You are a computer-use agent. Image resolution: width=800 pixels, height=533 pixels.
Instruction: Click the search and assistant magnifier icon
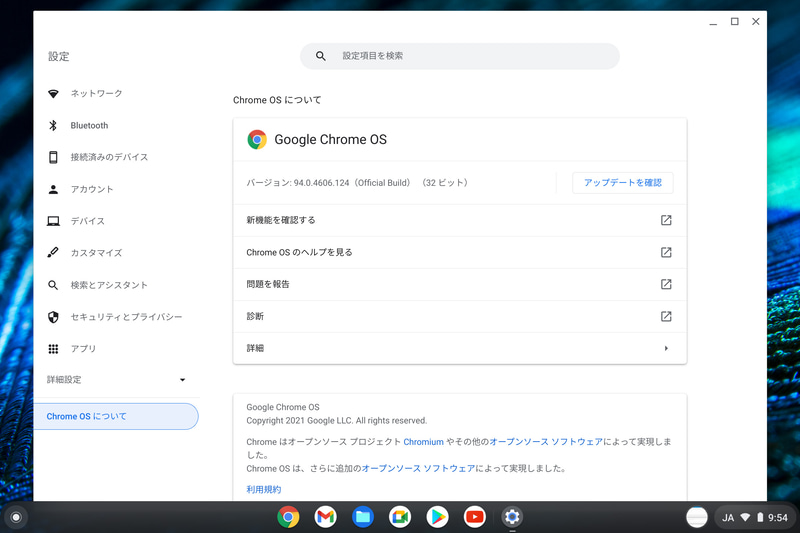pos(53,285)
